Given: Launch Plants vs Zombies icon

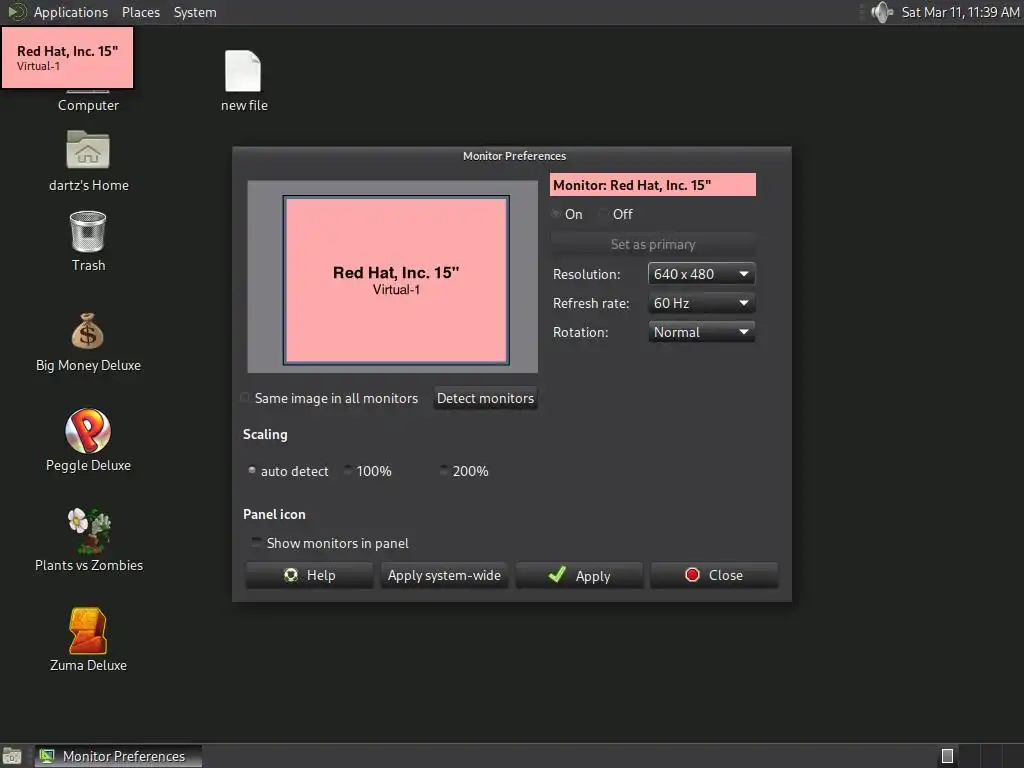Looking at the screenshot, I should [x=89, y=530].
